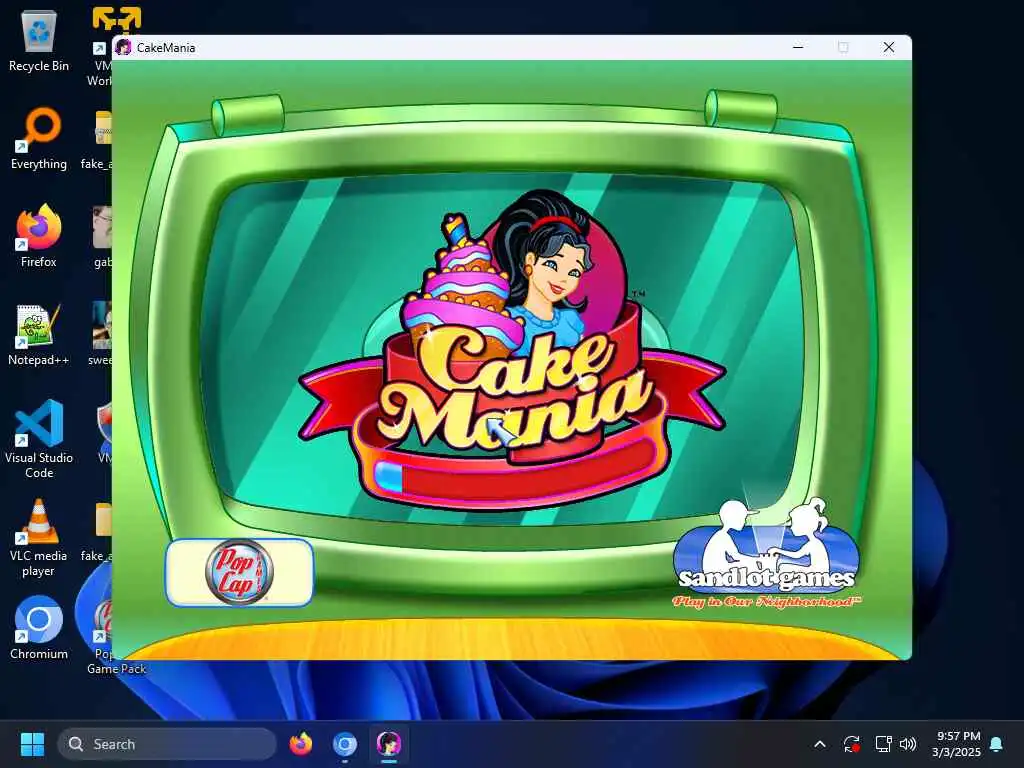Open the Visual Studio Code desktop shortcut
Screen dimensions: 1024x768
pyautogui.click(x=39, y=439)
